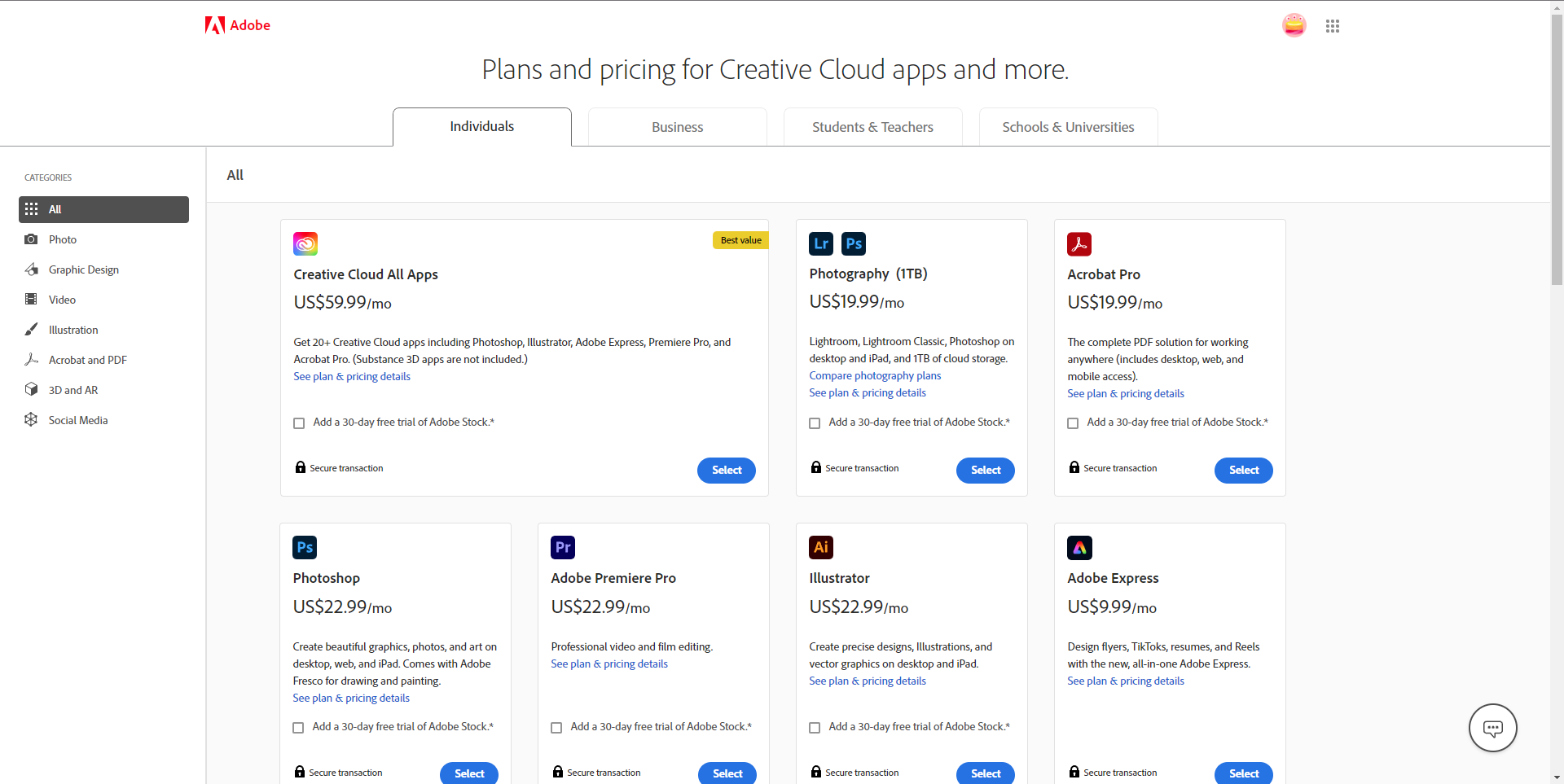View Creative Cloud All Apps plan & pricing details
Viewport: 1564px width, 784px height.
point(352,376)
